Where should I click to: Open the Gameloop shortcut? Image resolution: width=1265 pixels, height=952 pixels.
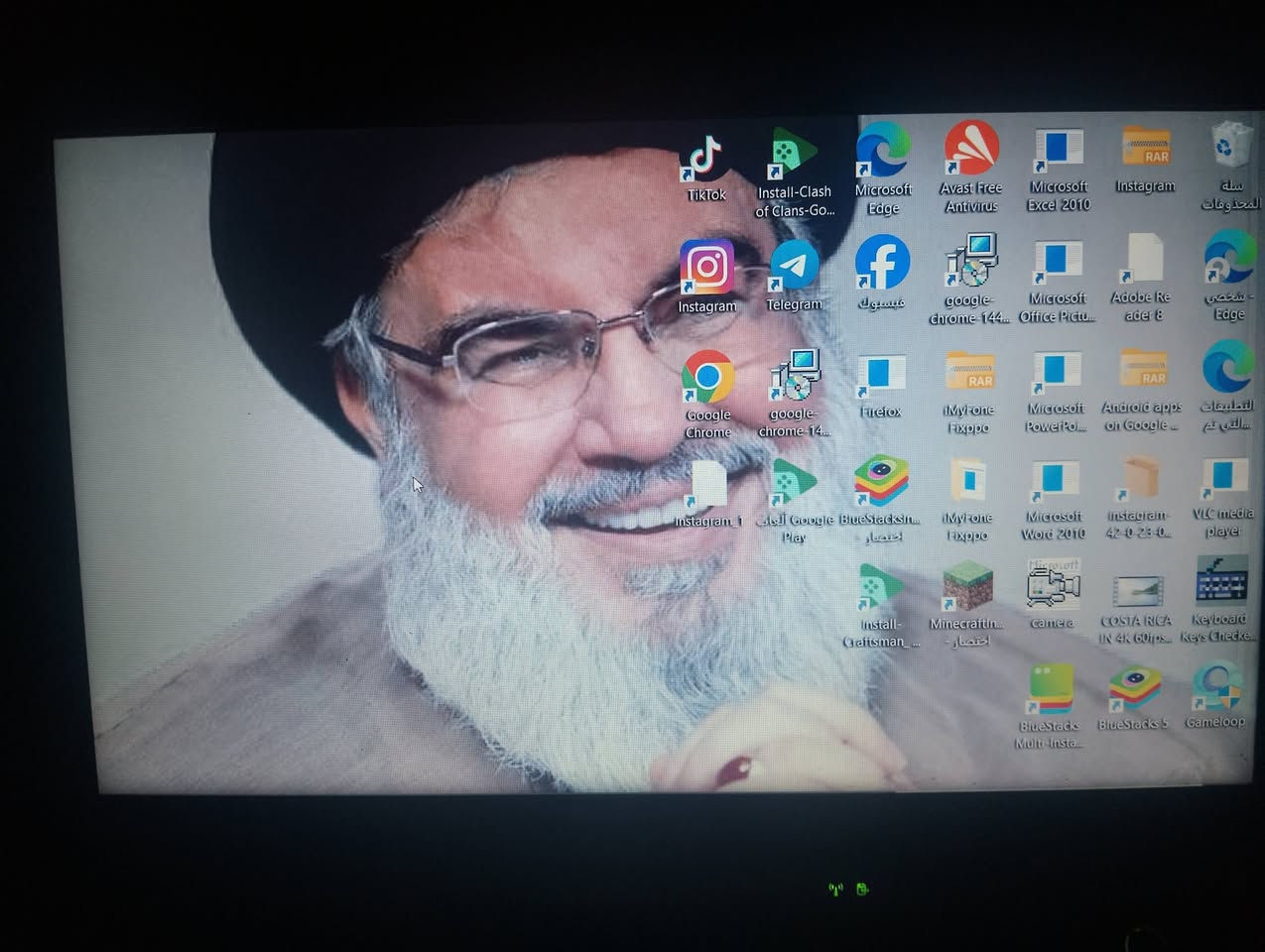(1216, 687)
